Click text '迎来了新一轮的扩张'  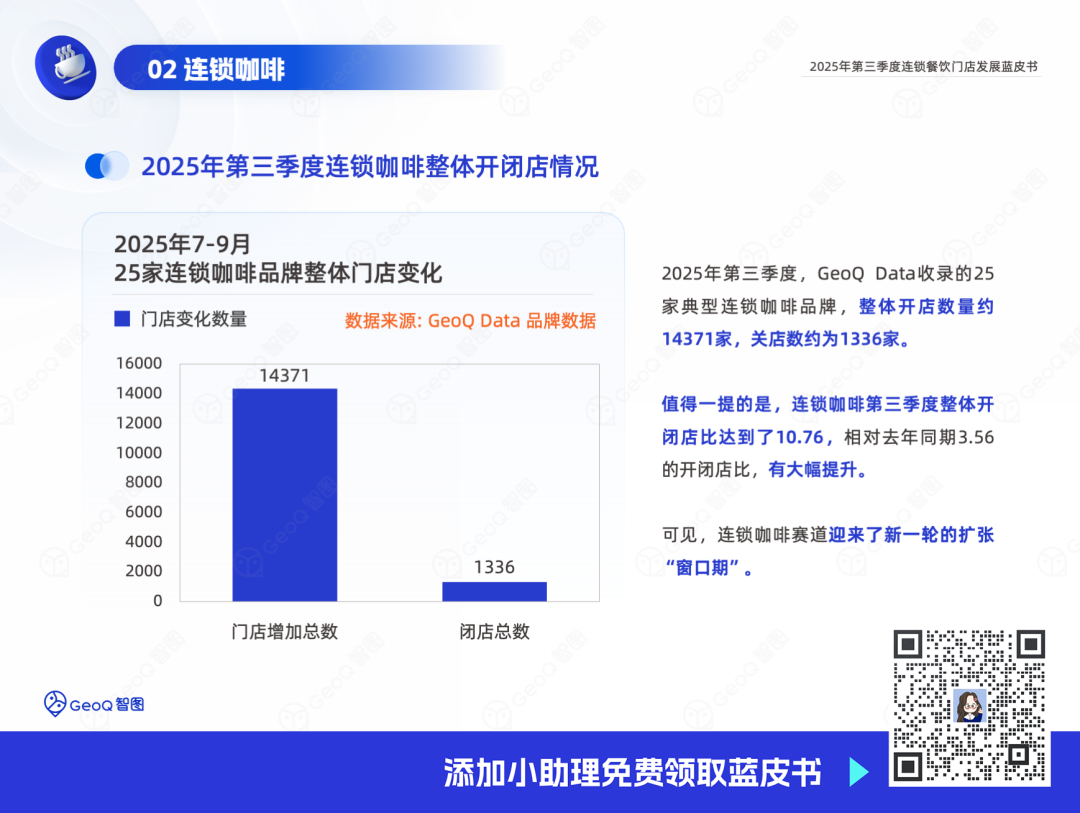point(911,535)
